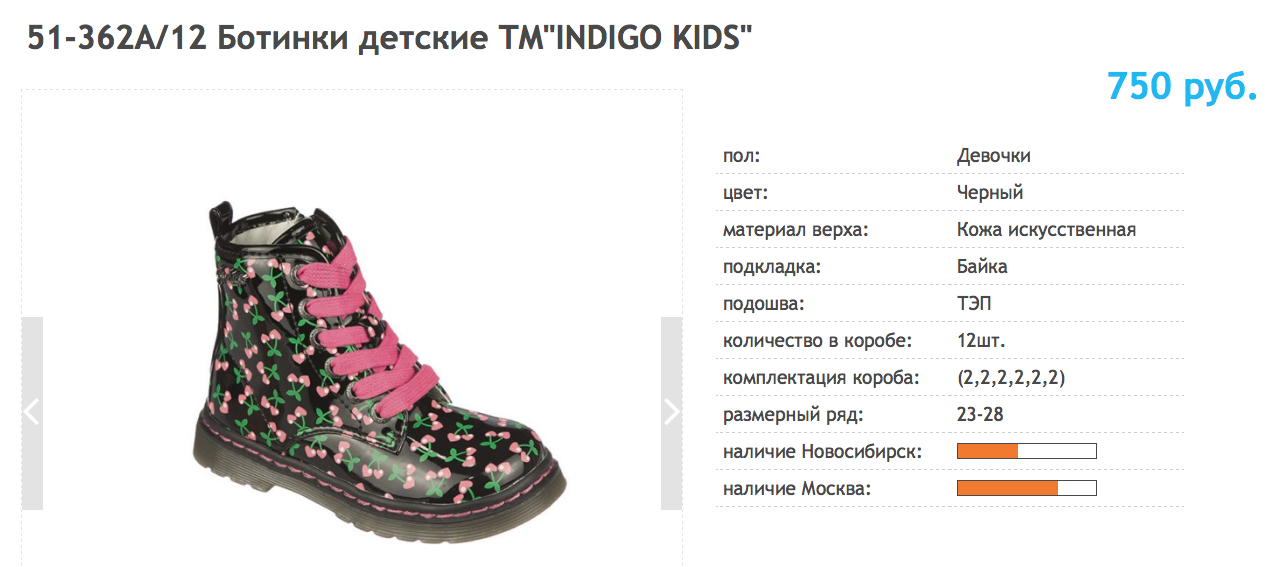Click the "наличие Москва" label

797,489
